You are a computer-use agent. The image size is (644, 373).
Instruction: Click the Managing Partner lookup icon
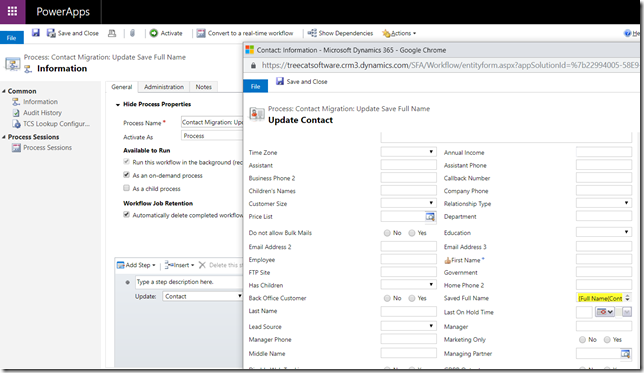point(625,353)
